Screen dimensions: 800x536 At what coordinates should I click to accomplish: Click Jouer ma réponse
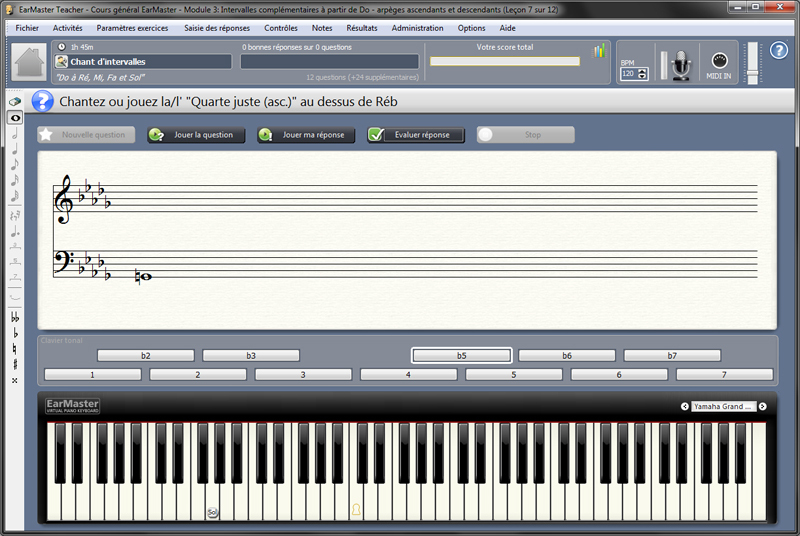(x=306, y=135)
